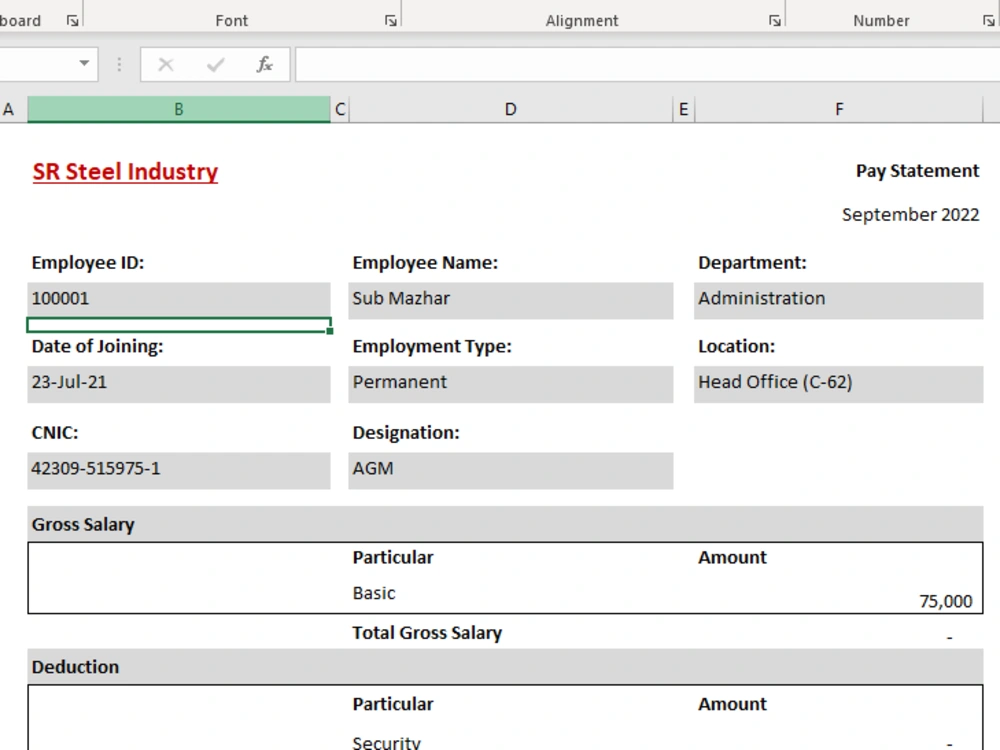The image size is (1000, 750).
Task: Select the Sub Mazhar name cell
Action: pos(510,300)
